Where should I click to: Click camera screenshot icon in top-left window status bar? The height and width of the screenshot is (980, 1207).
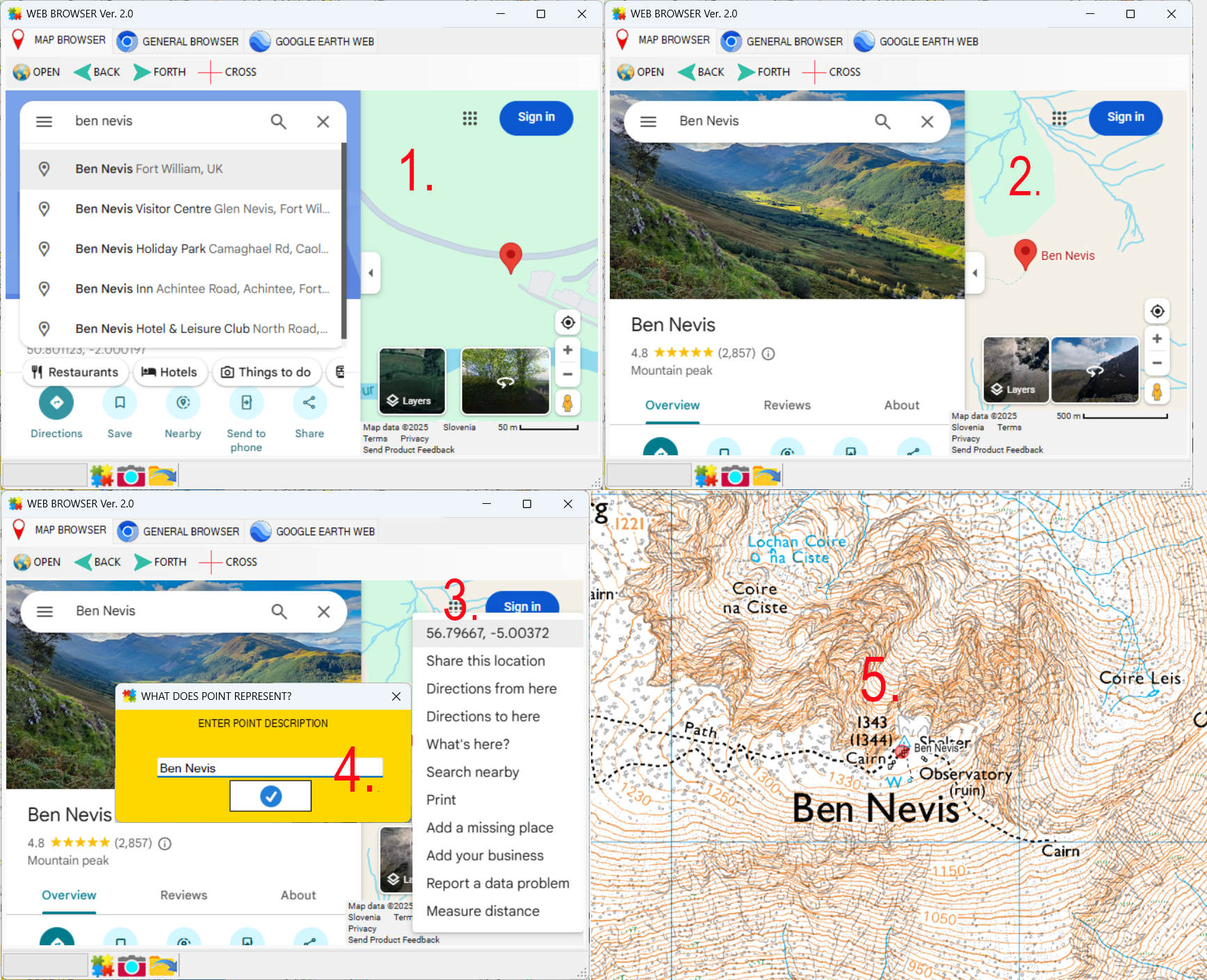coord(131,476)
